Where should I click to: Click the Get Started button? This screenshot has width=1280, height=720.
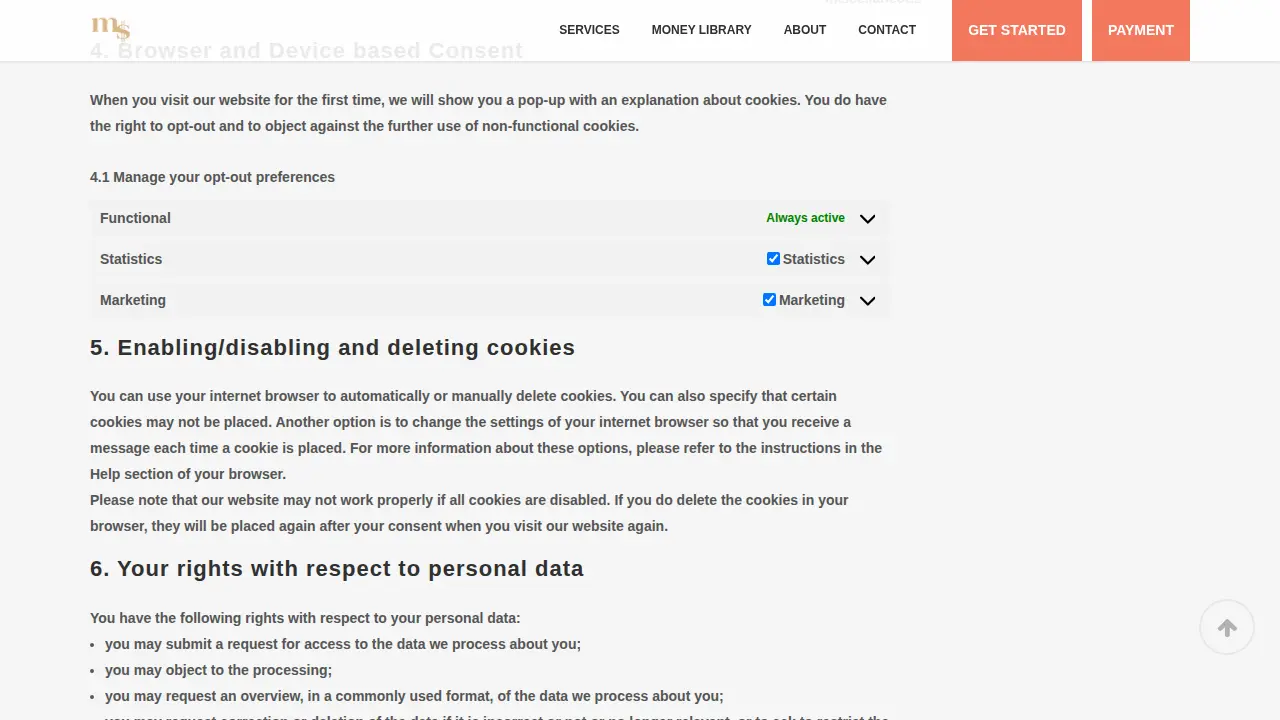coord(1017,30)
